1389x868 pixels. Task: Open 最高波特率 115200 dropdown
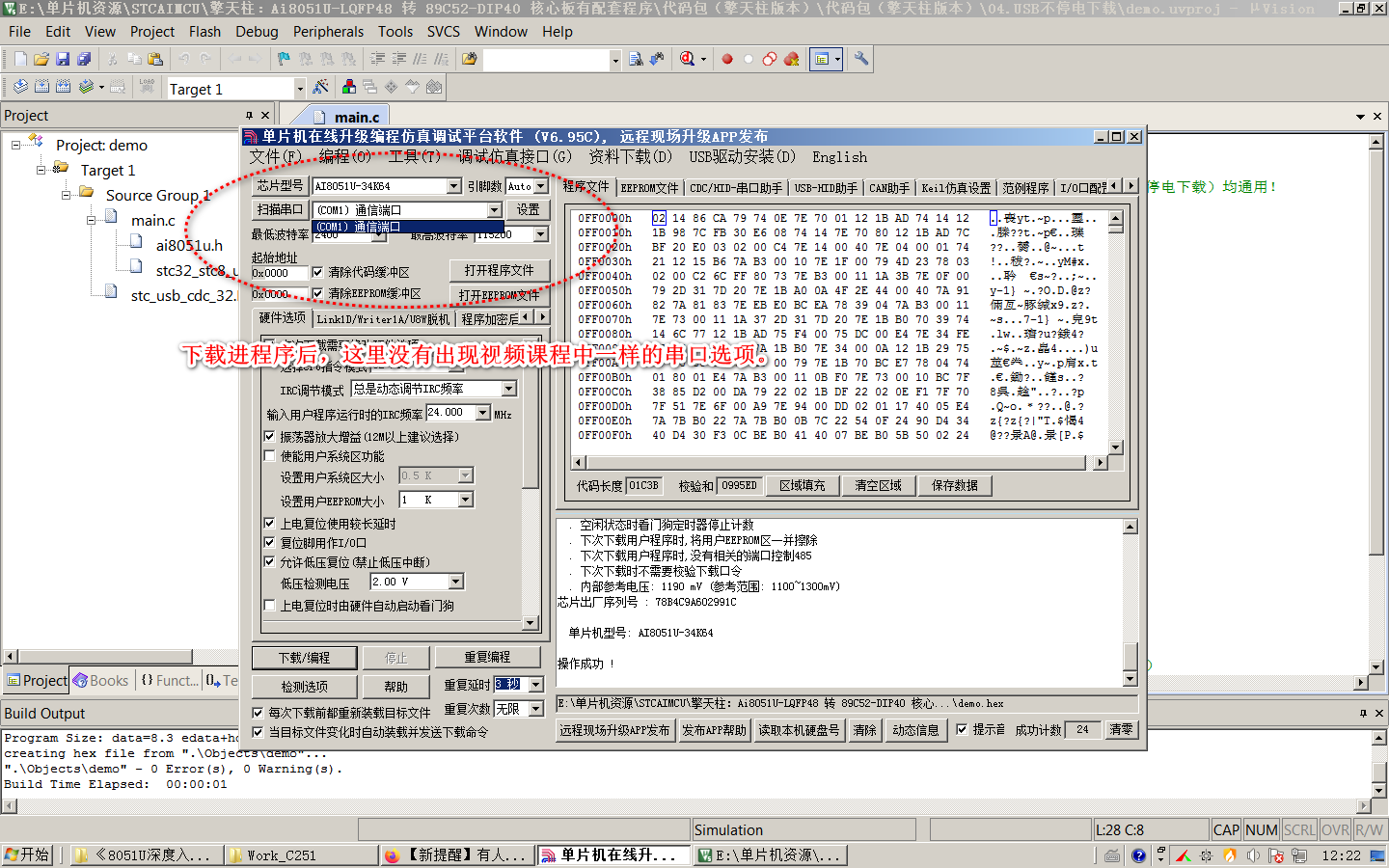(540, 234)
